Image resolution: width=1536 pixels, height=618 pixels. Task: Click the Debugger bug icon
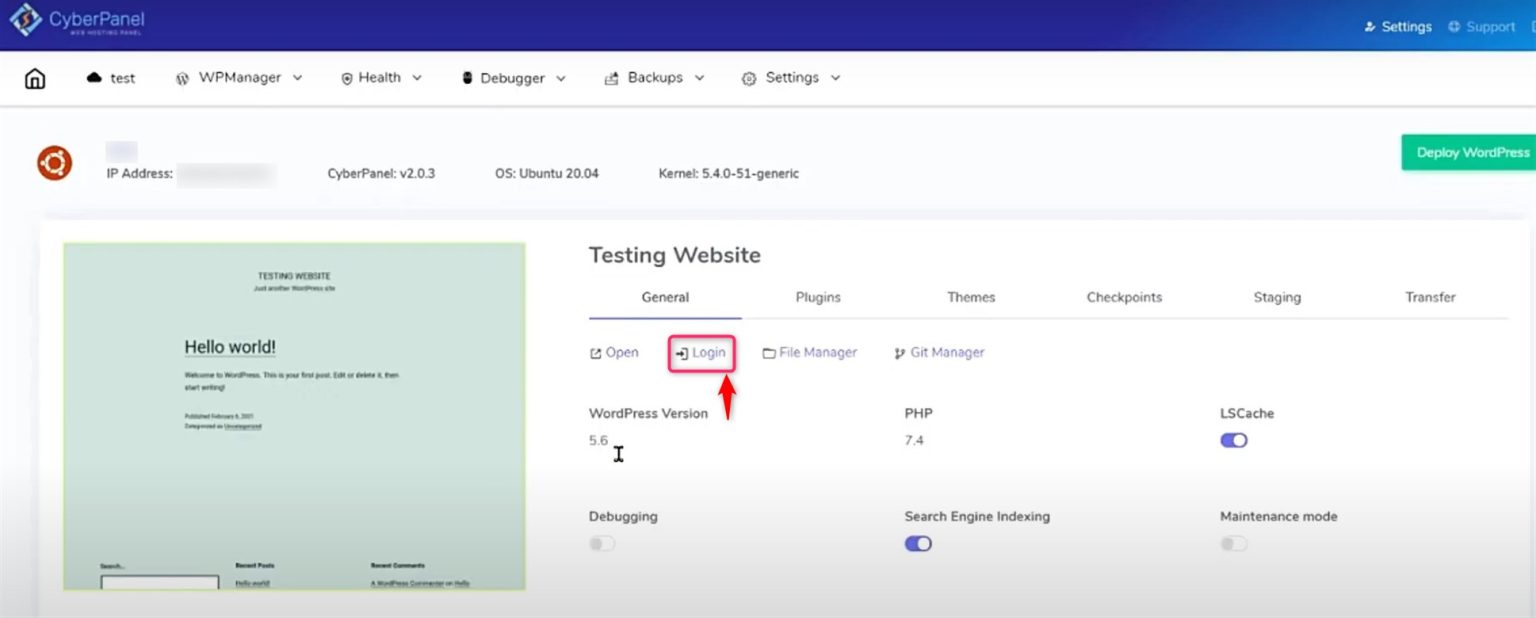pos(466,77)
